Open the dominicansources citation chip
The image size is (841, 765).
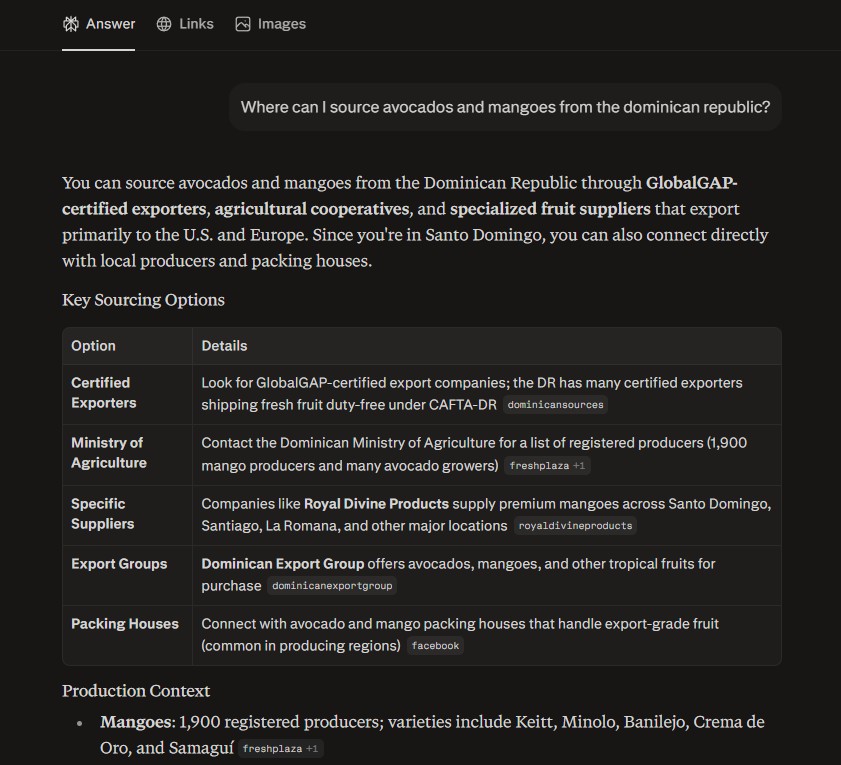(555, 405)
